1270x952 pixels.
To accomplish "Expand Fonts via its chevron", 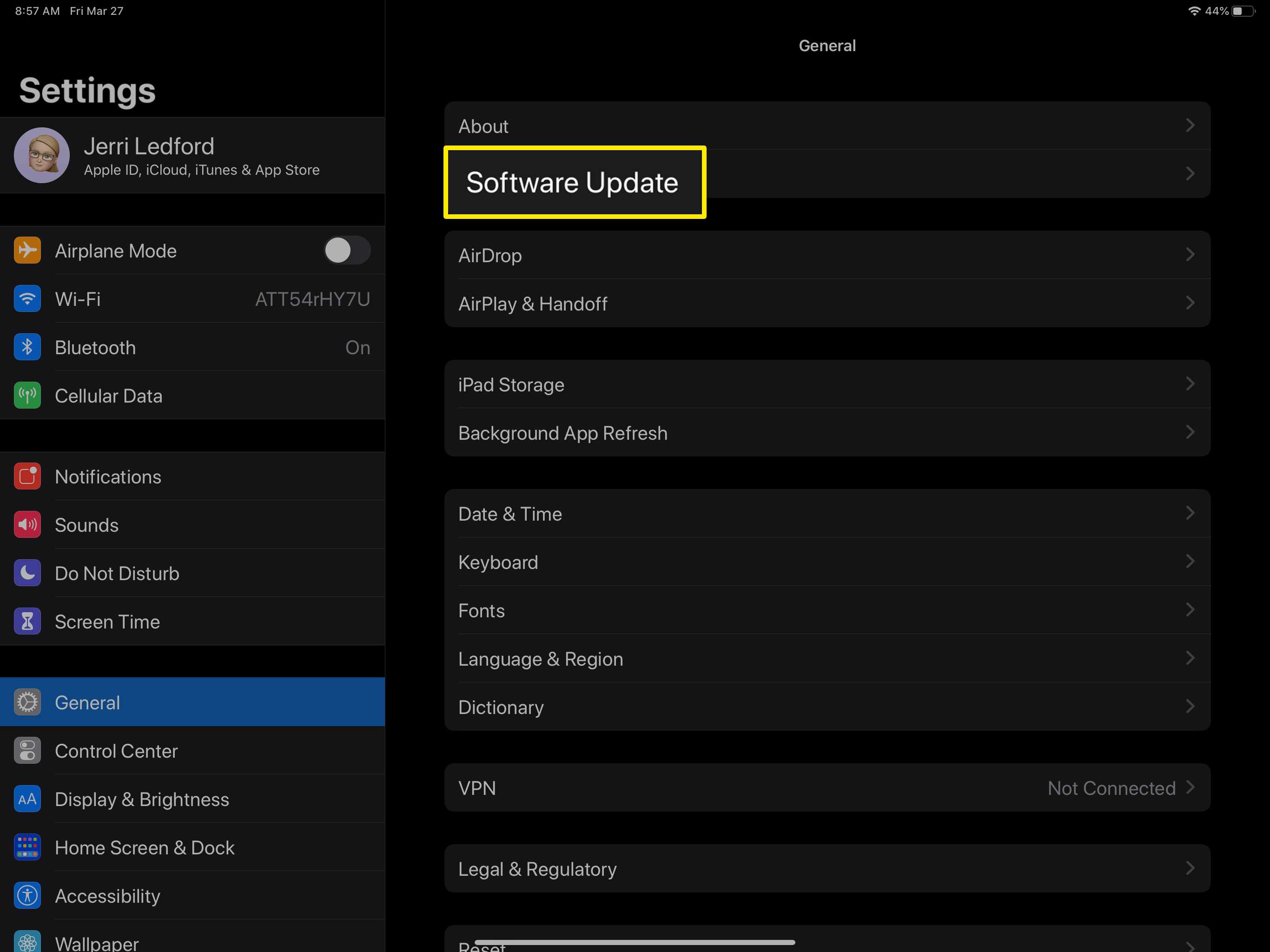I will pyautogui.click(x=1190, y=609).
